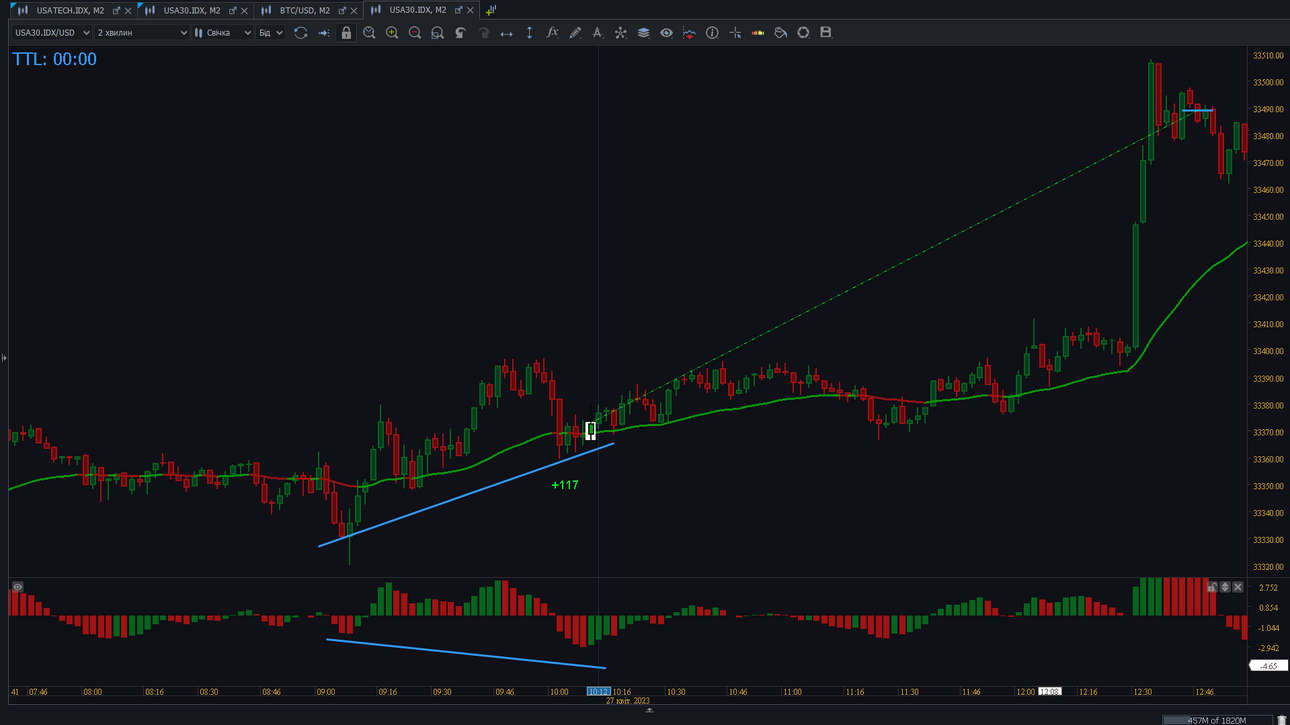Viewport: 1290px width, 725px height.
Task: Close the BTC/USD, M2 tab
Action: click(354, 11)
